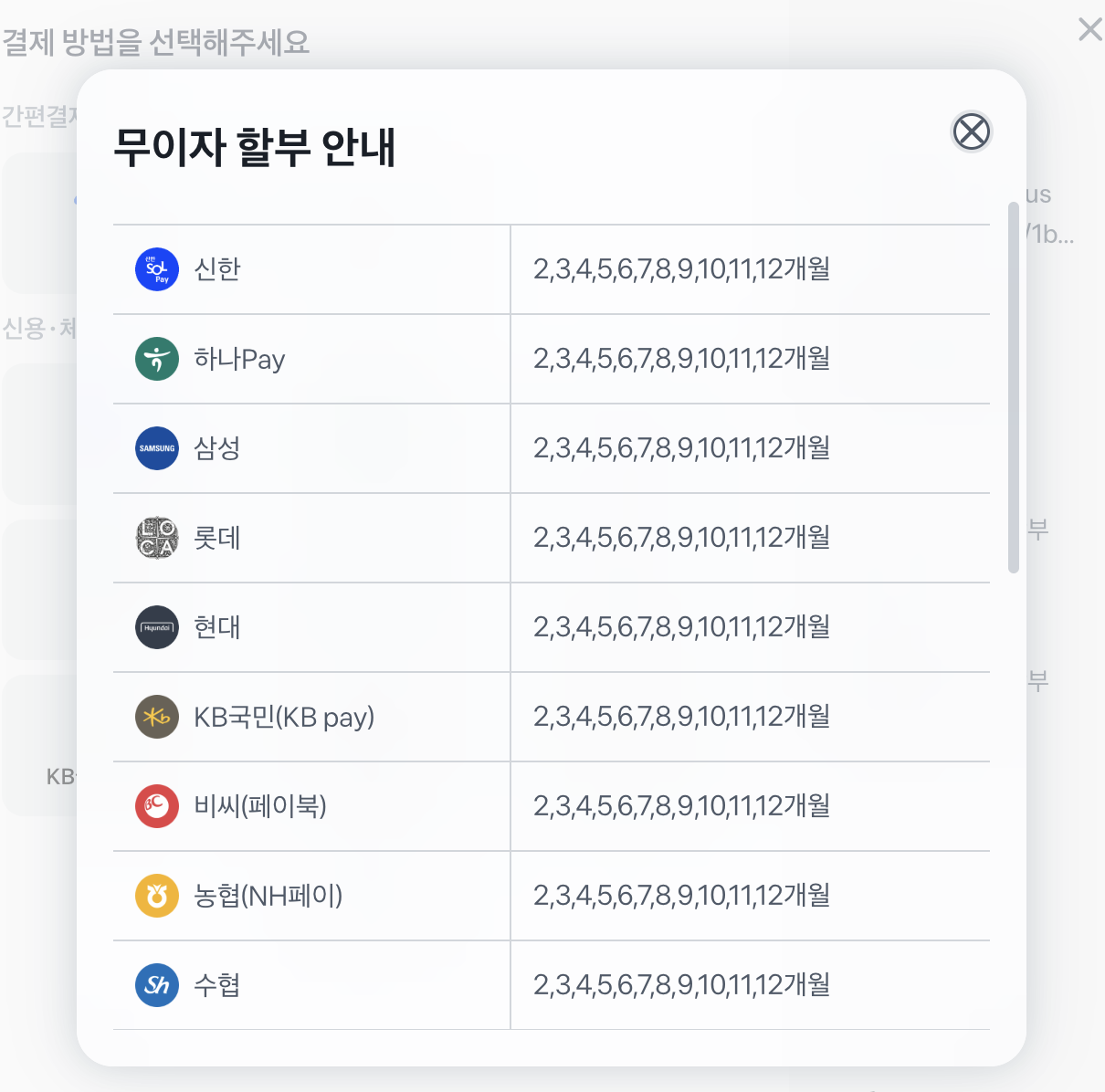Screen dimensions: 1105x1092
Task: Click the 농협(NH페이) card label
Action: pos(268,896)
